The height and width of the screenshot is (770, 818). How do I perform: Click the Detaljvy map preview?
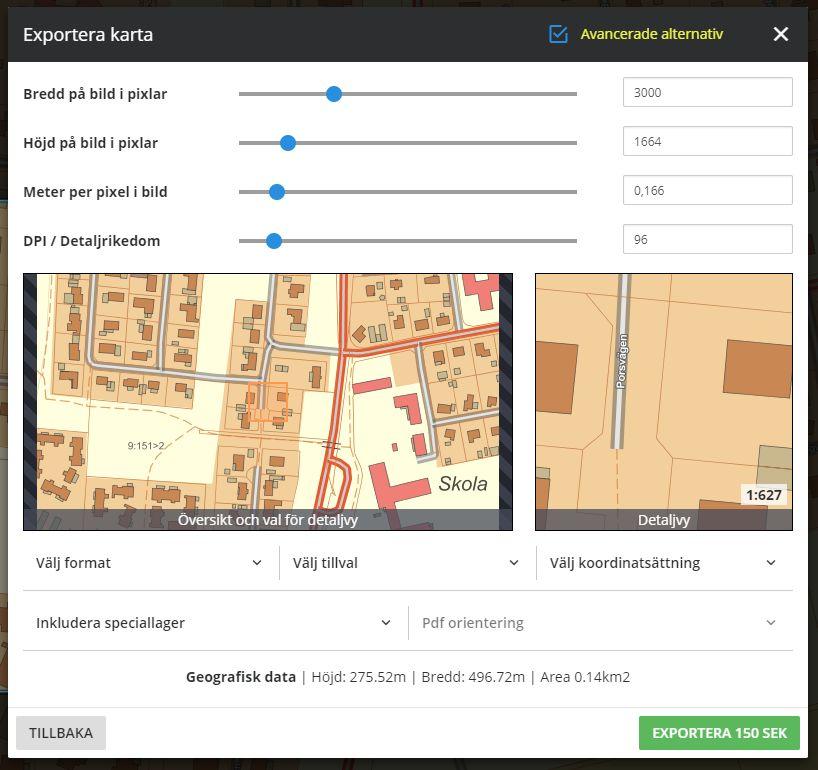click(x=664, y=402)
